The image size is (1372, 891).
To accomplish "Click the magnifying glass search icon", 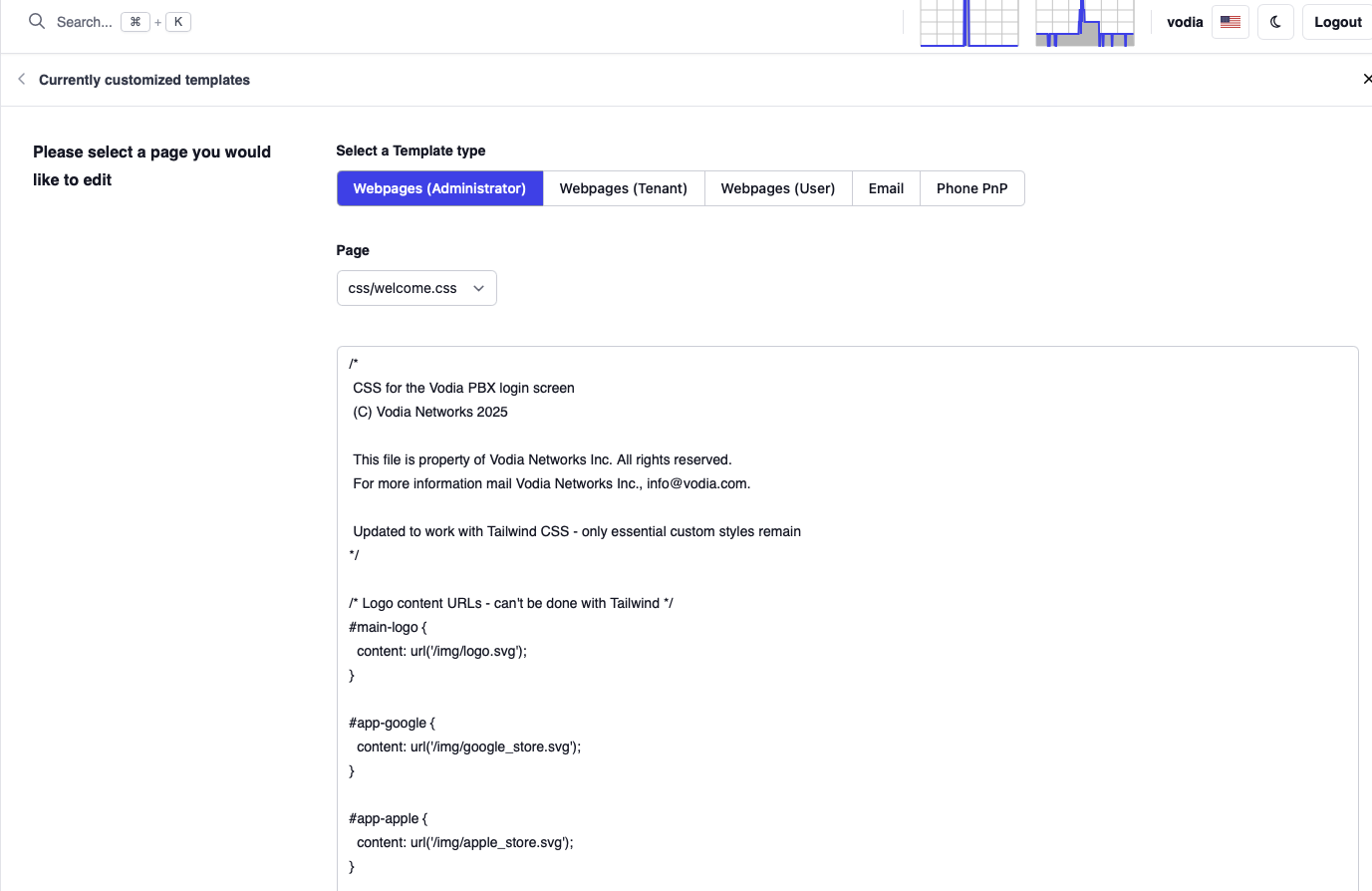I will click(37, 22).
